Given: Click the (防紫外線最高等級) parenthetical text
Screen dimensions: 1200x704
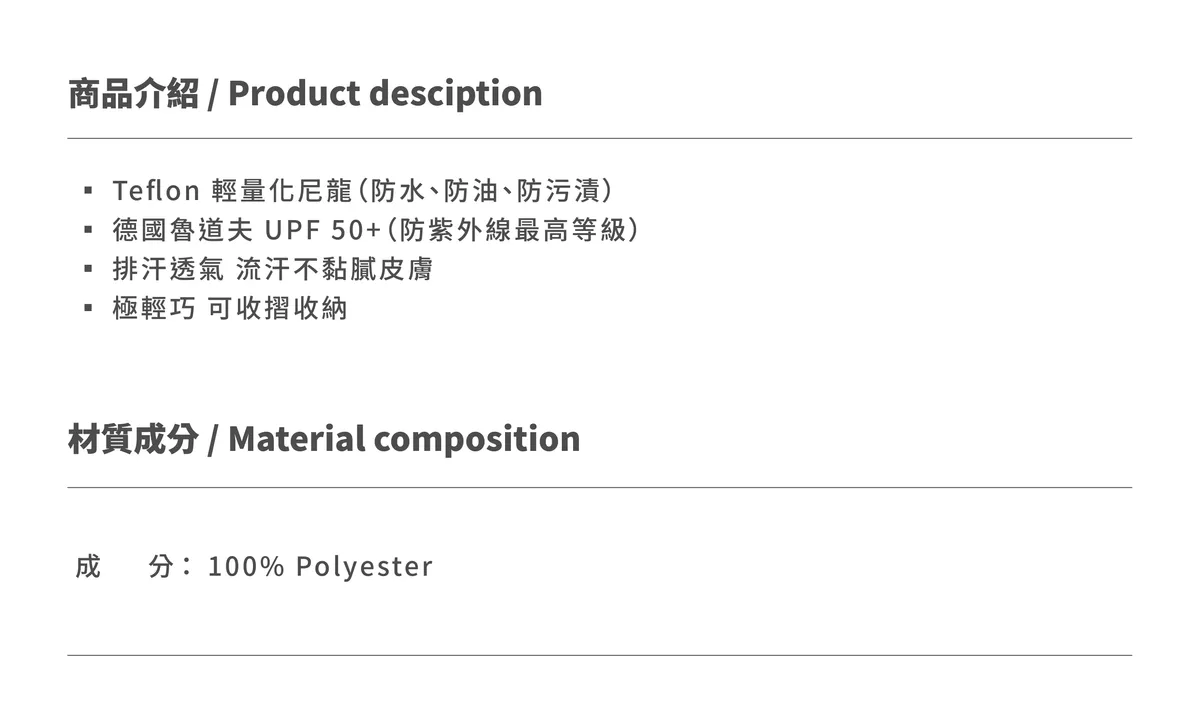Looking at the screenshot, I should [x=512, y=230].
